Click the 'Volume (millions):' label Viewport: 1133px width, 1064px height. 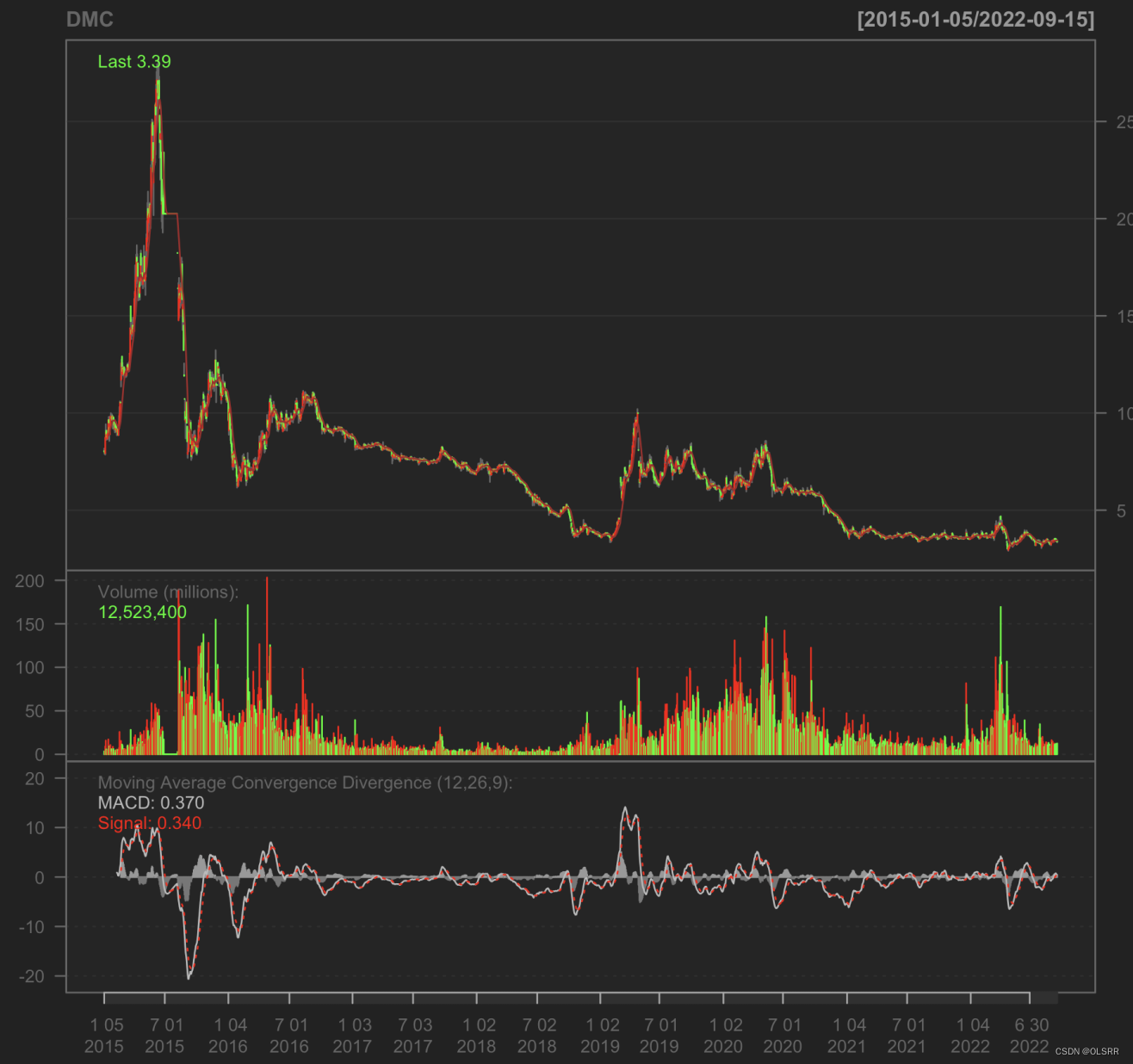pyautogui.click(x=168, y=592)
